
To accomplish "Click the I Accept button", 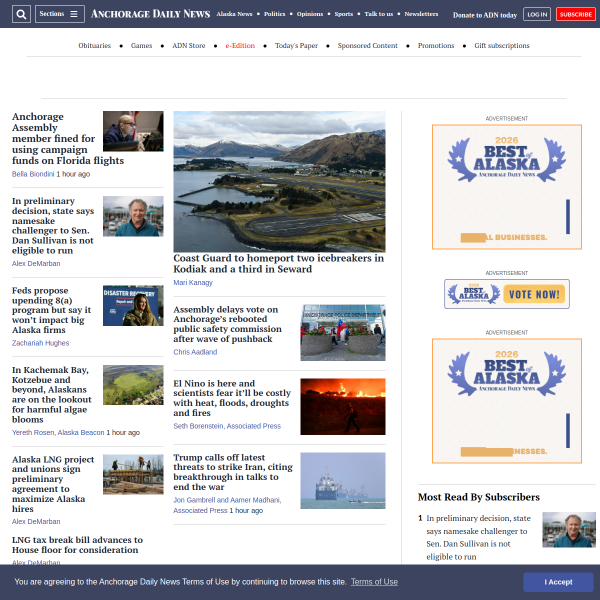I will [558, 582].
